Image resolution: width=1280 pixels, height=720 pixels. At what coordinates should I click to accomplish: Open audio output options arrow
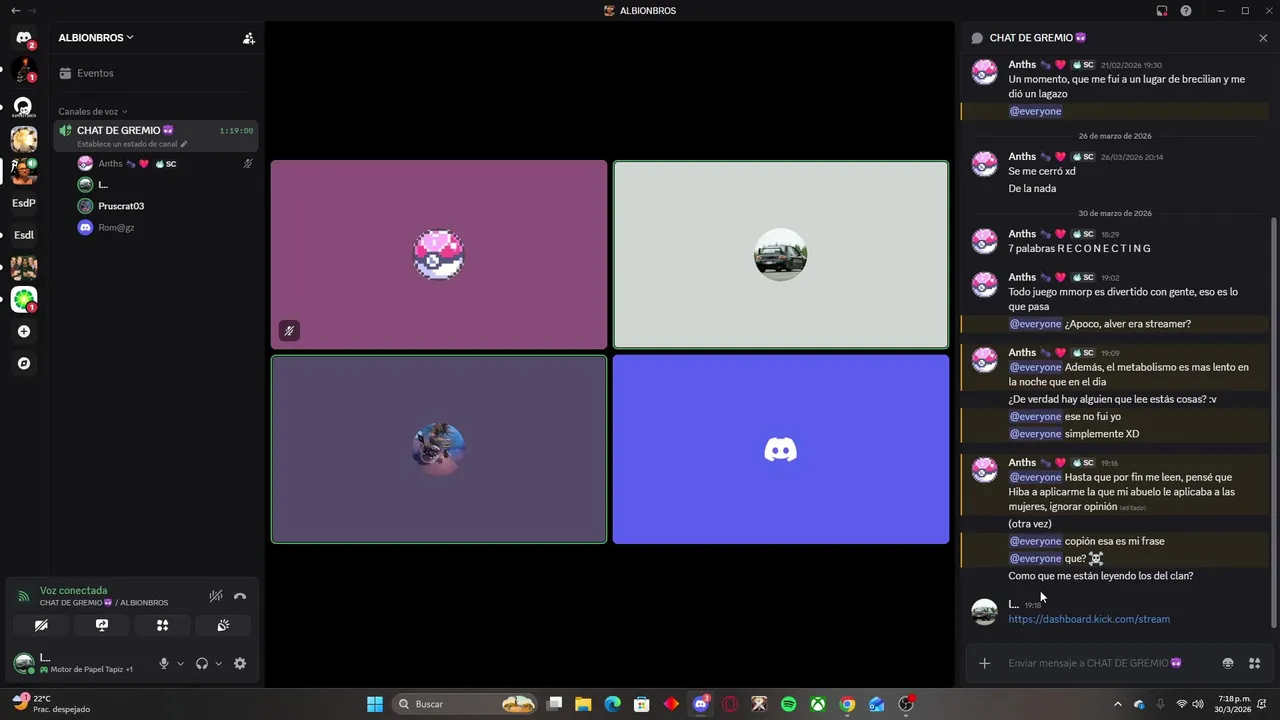coord(218,664)
